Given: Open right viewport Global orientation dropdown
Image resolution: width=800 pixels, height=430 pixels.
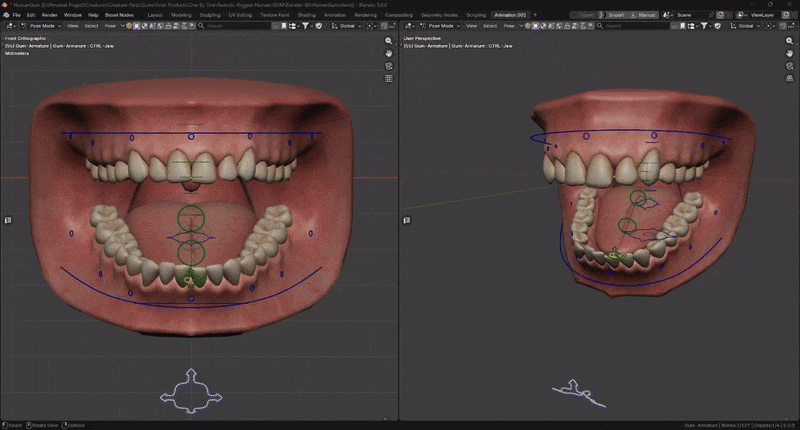Looking at the screenshot, I should tap(745, 26).
